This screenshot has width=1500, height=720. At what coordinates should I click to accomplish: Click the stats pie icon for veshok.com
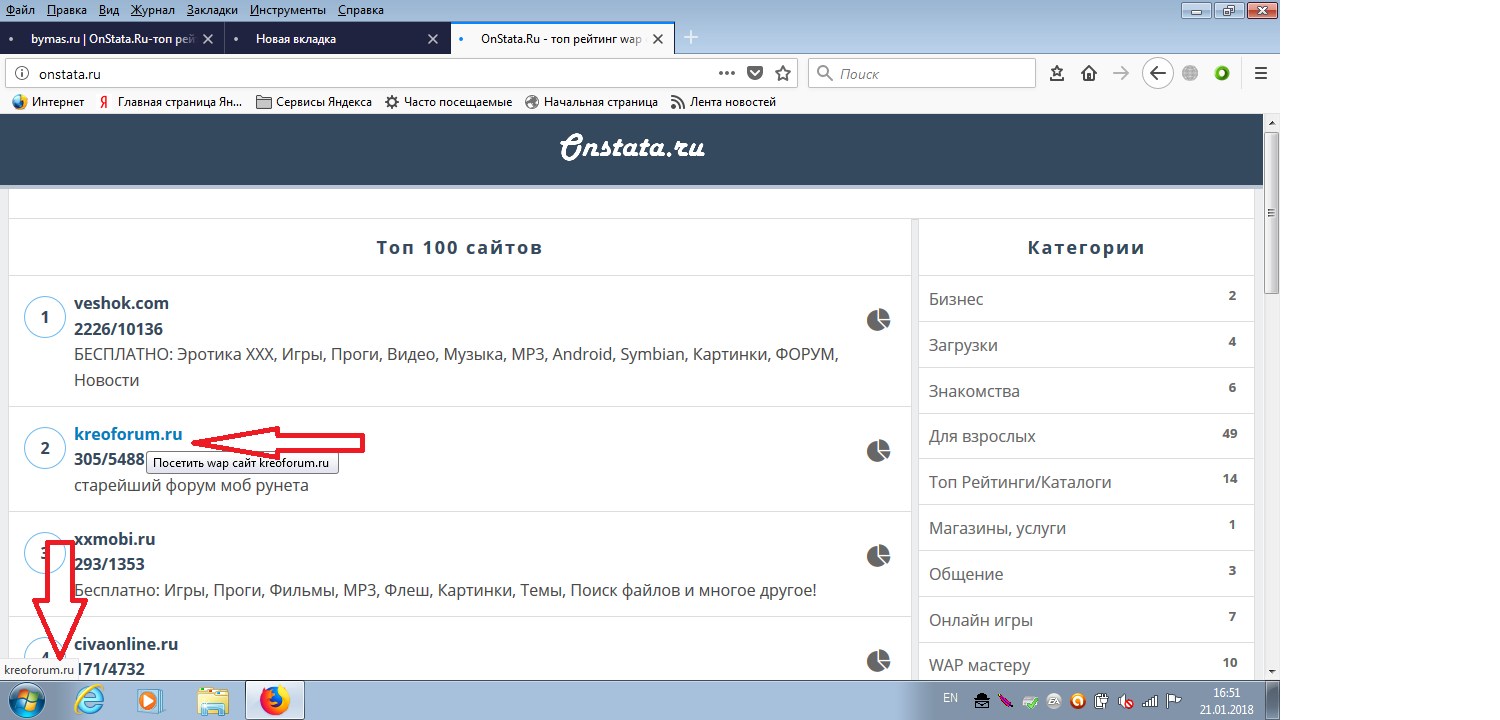pyautogui.click(x=878, y=319)
